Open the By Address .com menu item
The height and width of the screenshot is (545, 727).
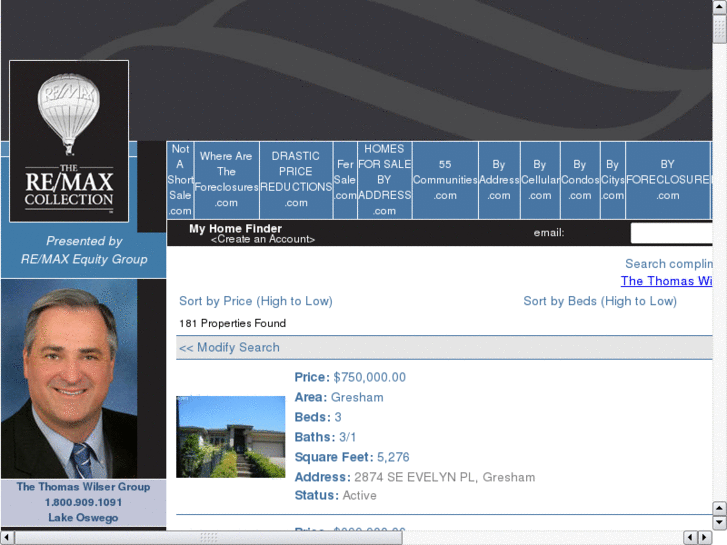tap(499, 180)
